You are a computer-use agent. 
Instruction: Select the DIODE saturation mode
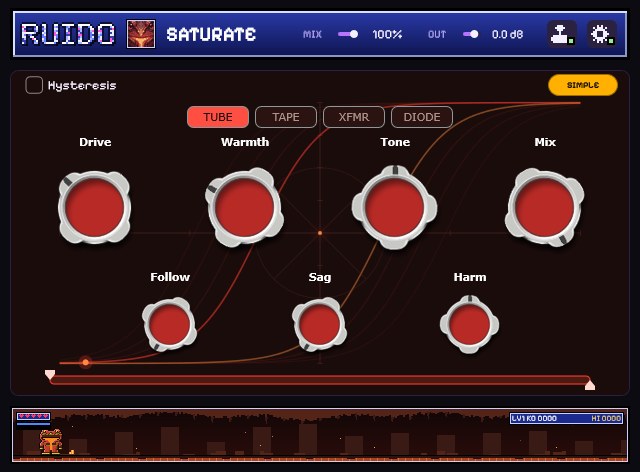422,117
